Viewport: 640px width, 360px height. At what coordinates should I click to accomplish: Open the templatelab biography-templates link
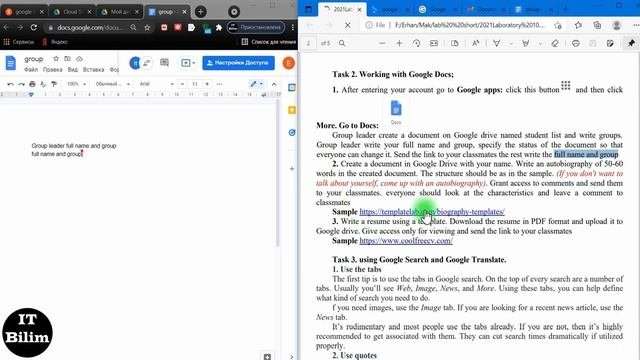click(x=432, y=212)
